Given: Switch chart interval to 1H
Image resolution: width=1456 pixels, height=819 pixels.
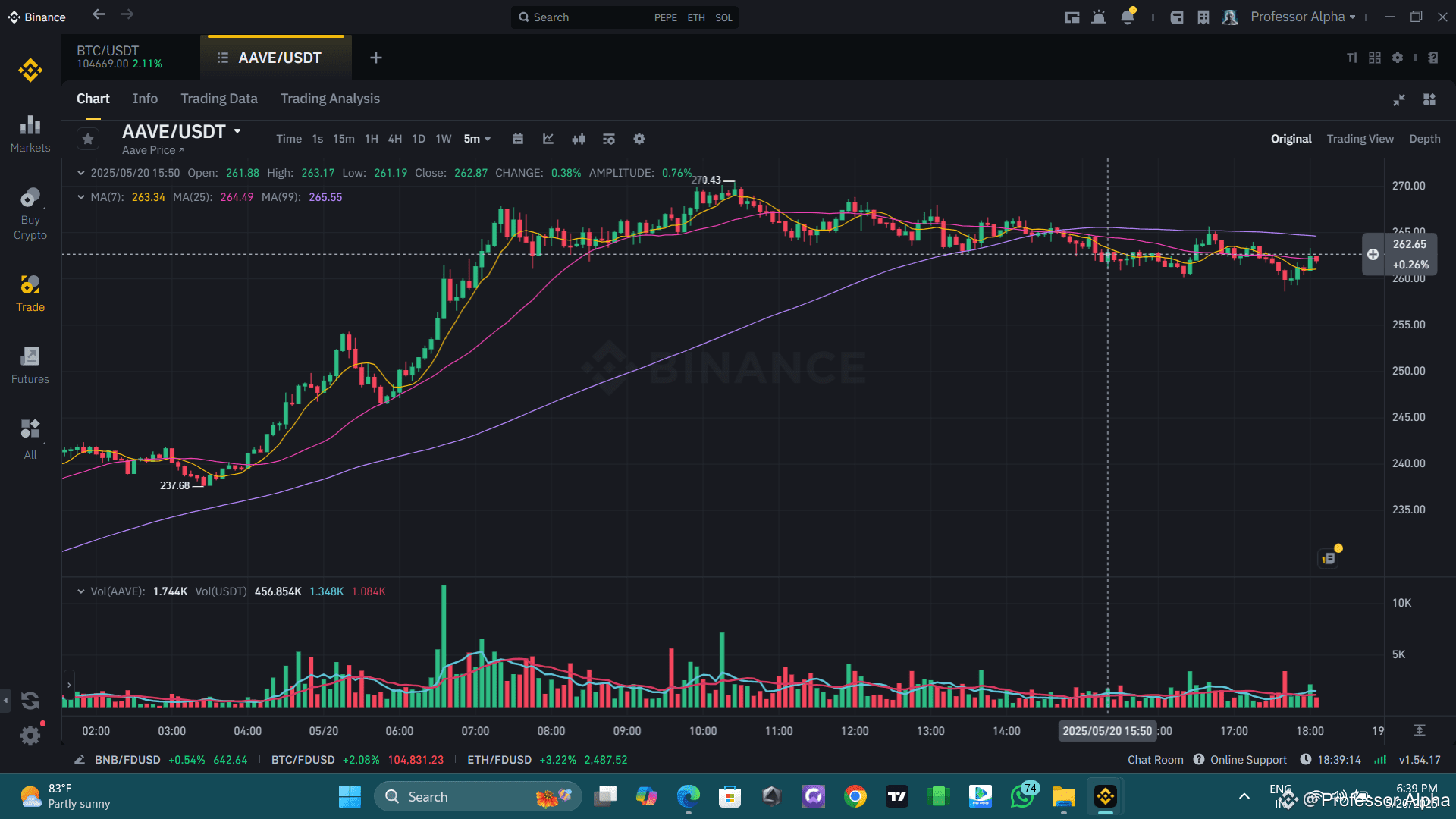Looking at the screenshot, I should click(x=372, y=139).
